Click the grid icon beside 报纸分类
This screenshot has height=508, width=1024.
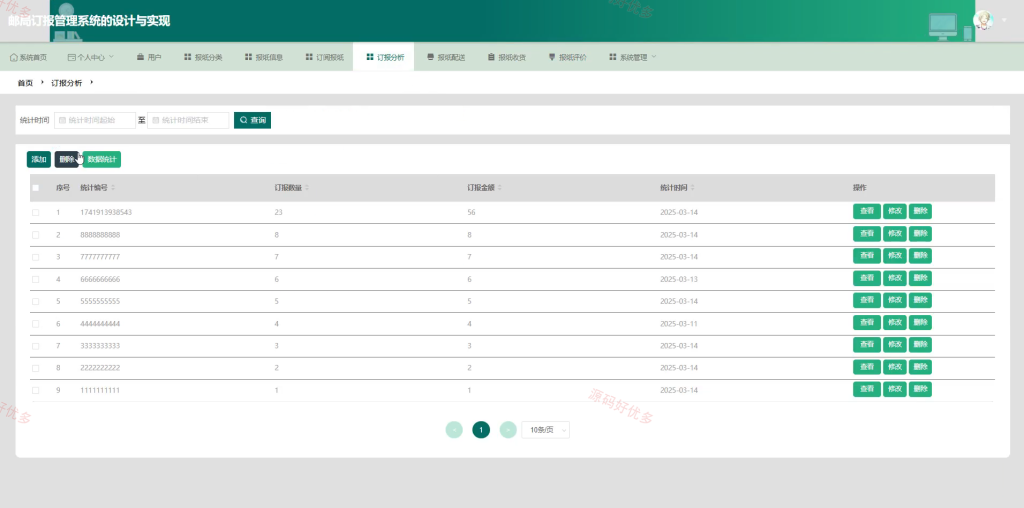(x=187, y=57)
